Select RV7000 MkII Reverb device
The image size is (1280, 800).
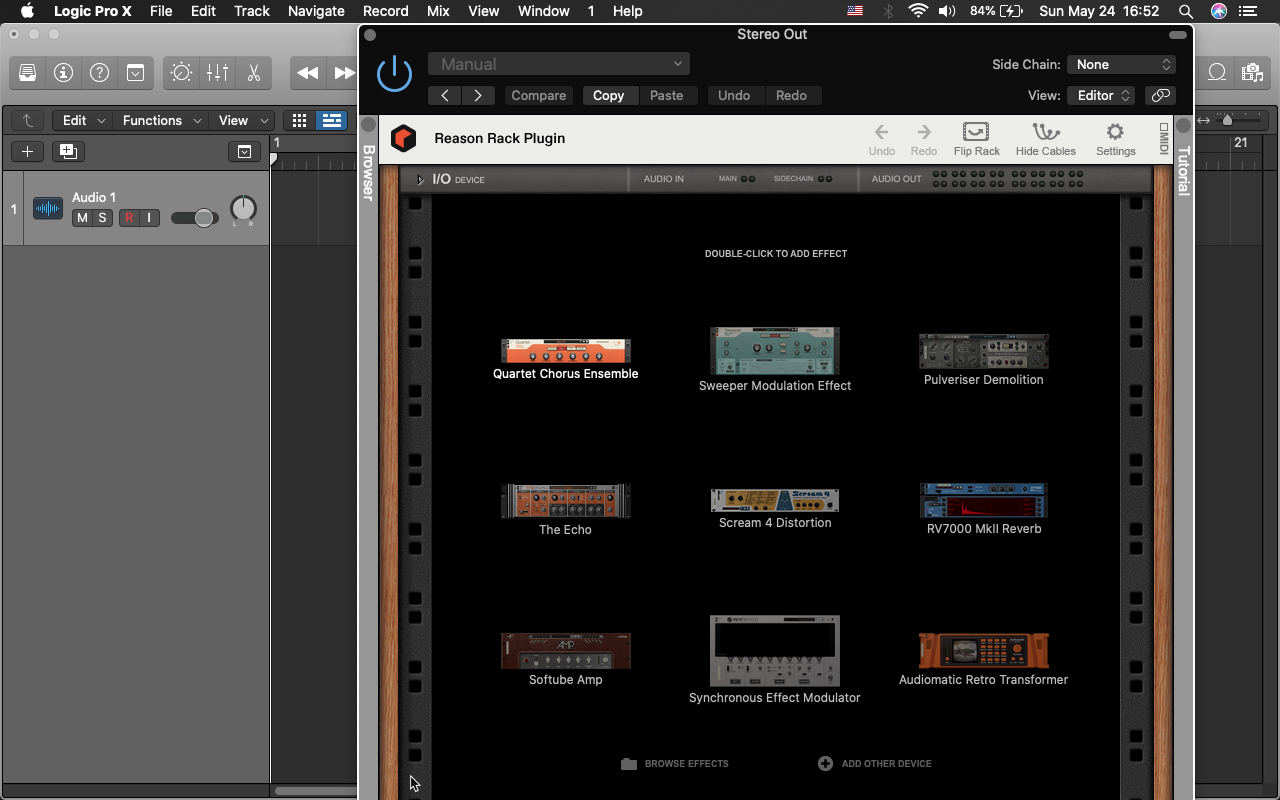coord(984,510)
